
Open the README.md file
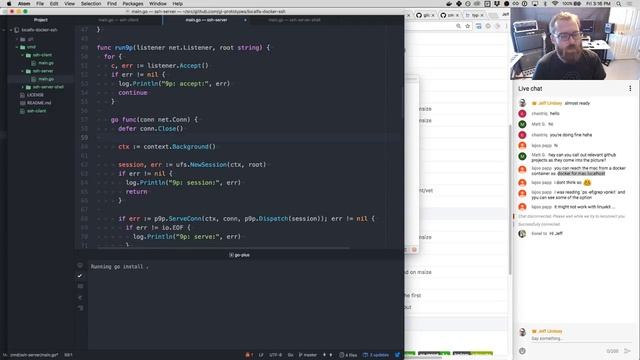(38, 103)
